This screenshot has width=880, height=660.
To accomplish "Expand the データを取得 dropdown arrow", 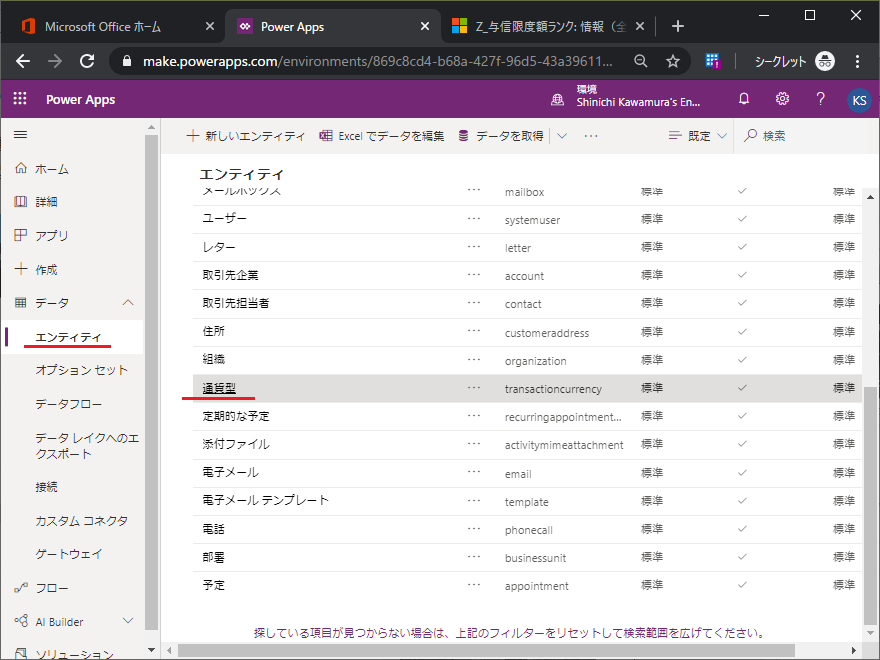I will click(562, 136).
